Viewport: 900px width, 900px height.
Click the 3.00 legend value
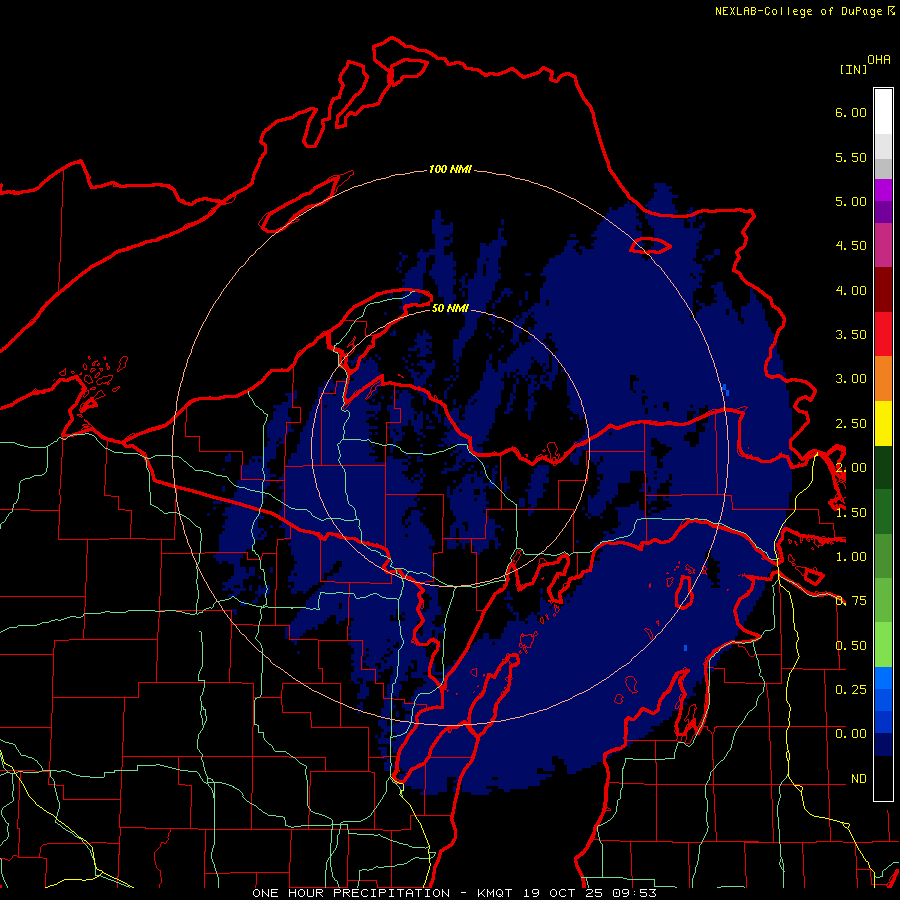(851, 379)
